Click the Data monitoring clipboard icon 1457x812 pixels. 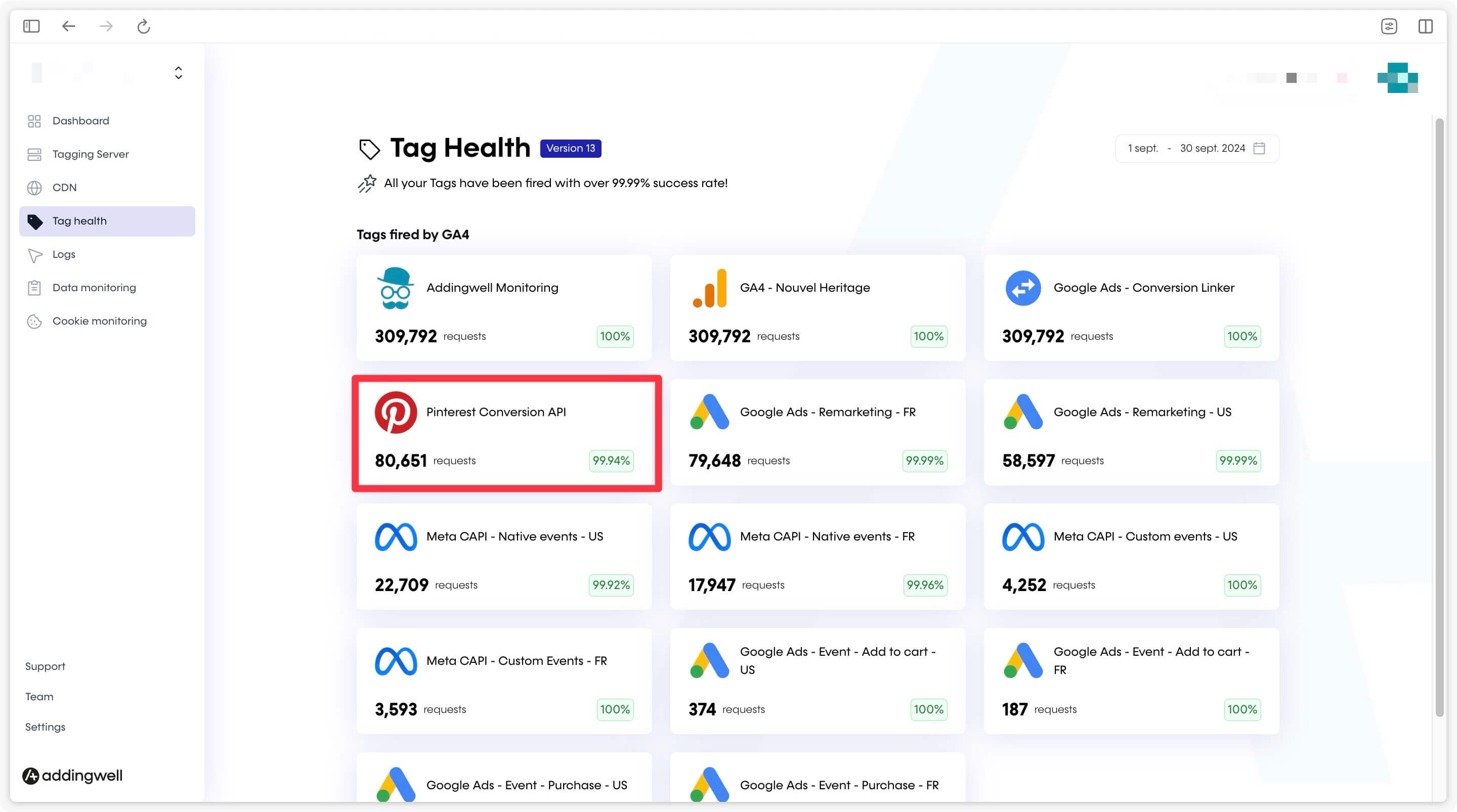point(34,288)
